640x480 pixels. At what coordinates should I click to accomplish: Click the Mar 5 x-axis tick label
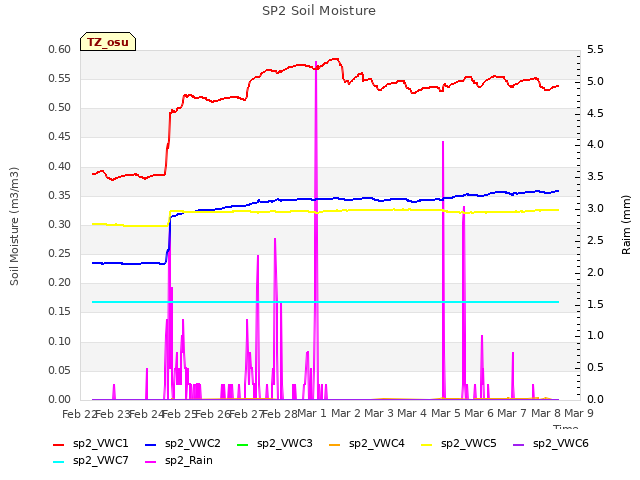446,413
